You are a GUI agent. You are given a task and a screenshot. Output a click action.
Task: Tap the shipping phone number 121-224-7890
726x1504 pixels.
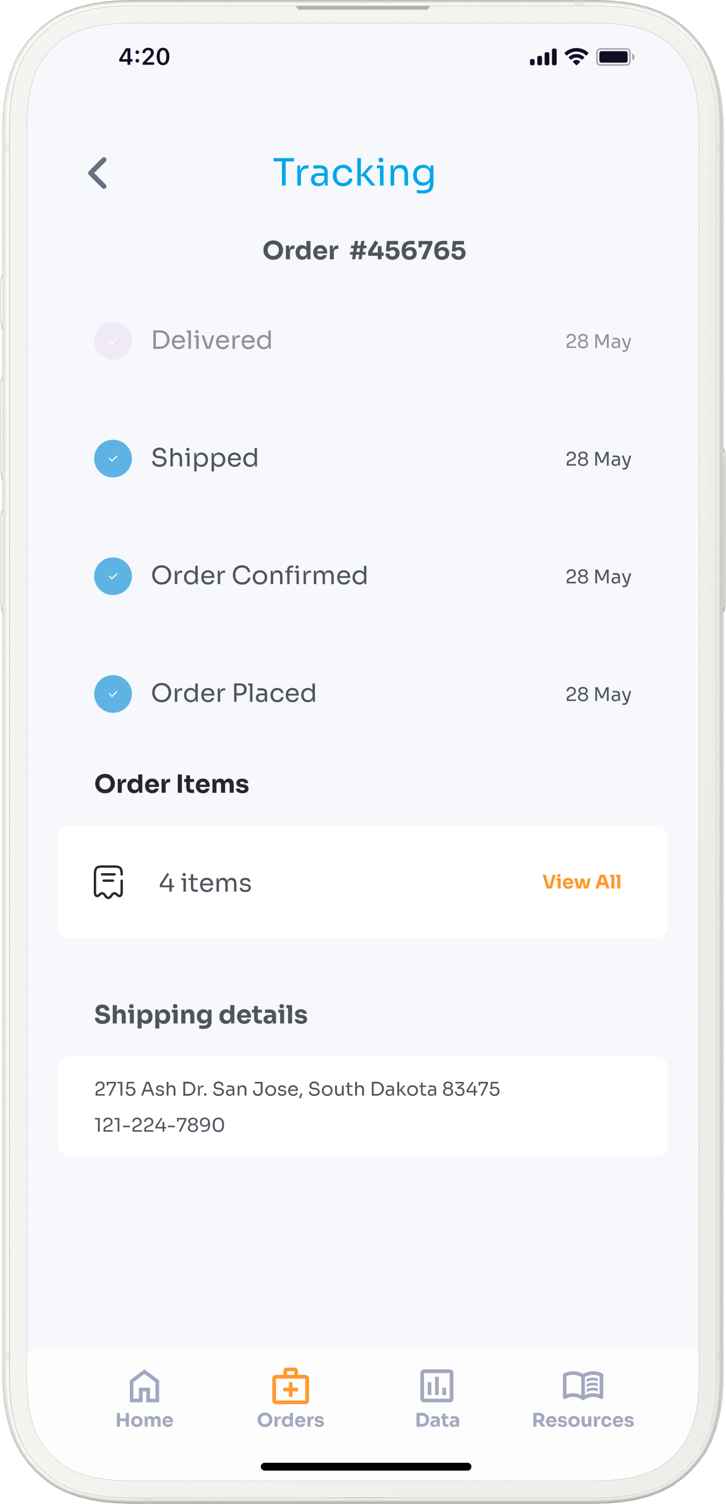click(x=159, y=1125)
